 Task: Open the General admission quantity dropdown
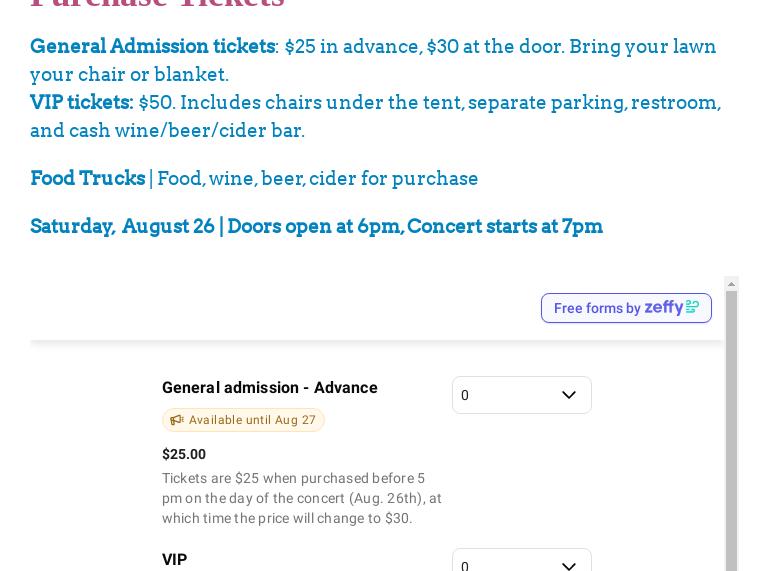[508, 395]
